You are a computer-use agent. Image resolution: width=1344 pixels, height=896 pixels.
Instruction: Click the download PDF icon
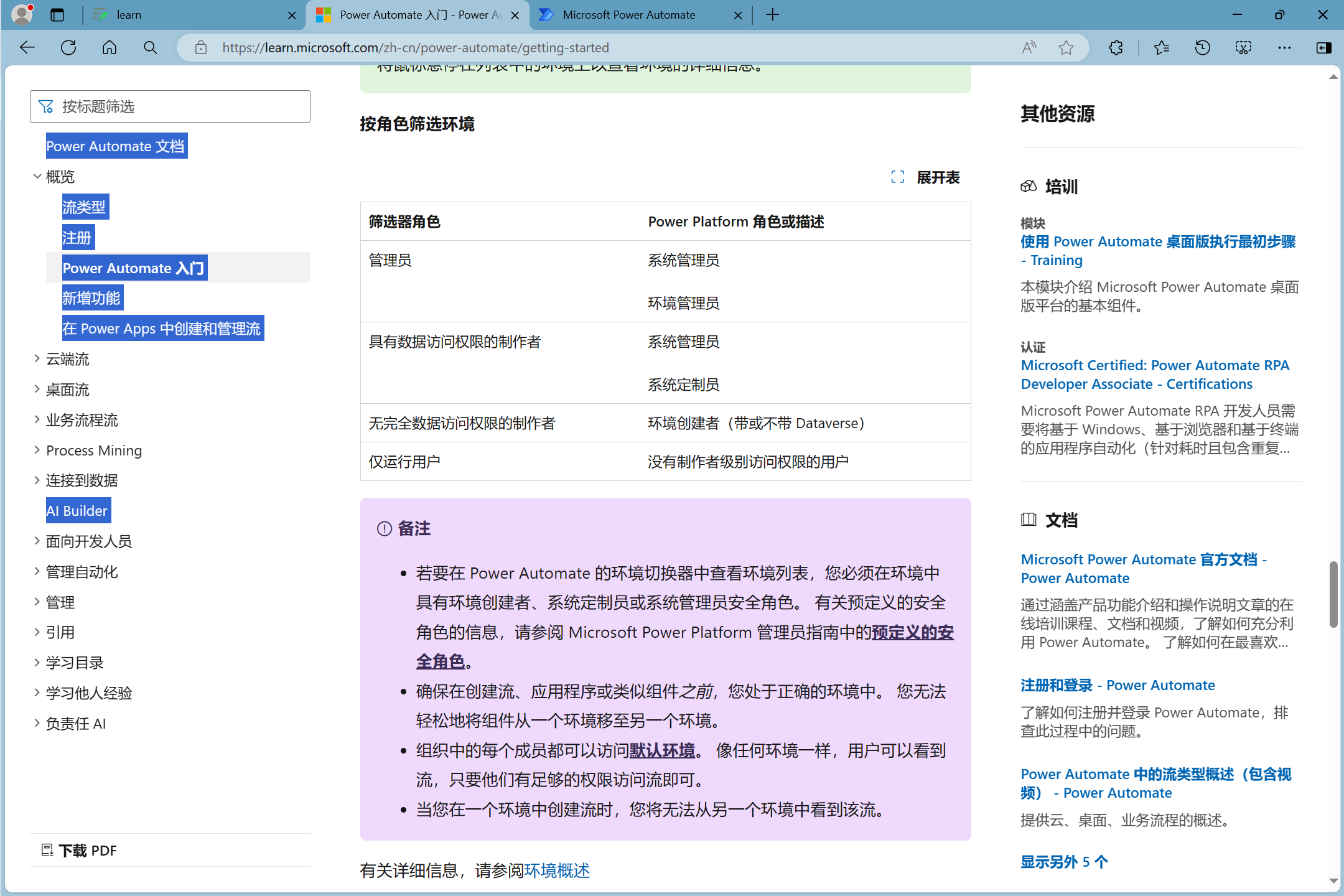[x=47, y=850]
